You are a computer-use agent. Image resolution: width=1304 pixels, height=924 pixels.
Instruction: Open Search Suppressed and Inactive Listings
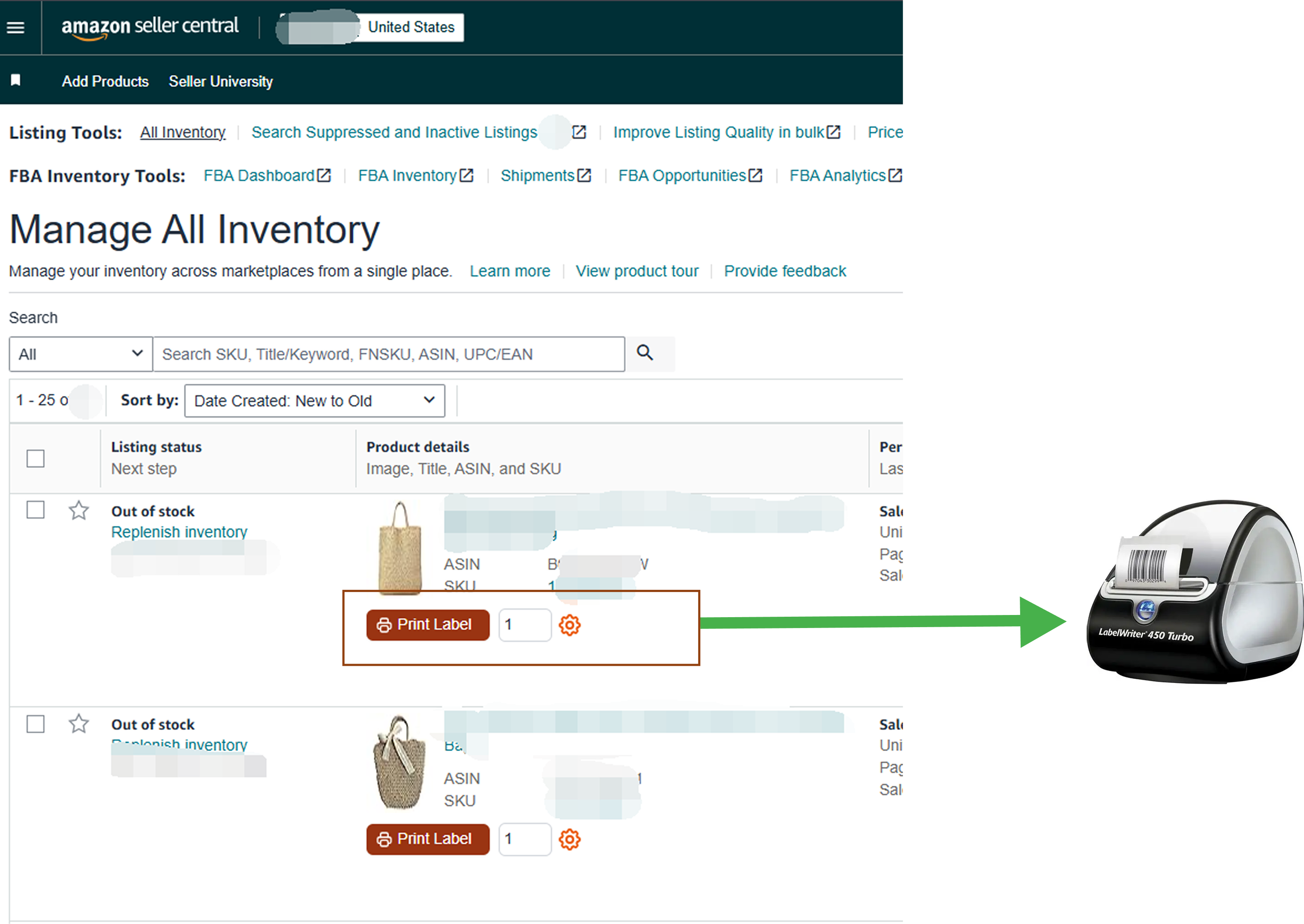pos(394,132)
